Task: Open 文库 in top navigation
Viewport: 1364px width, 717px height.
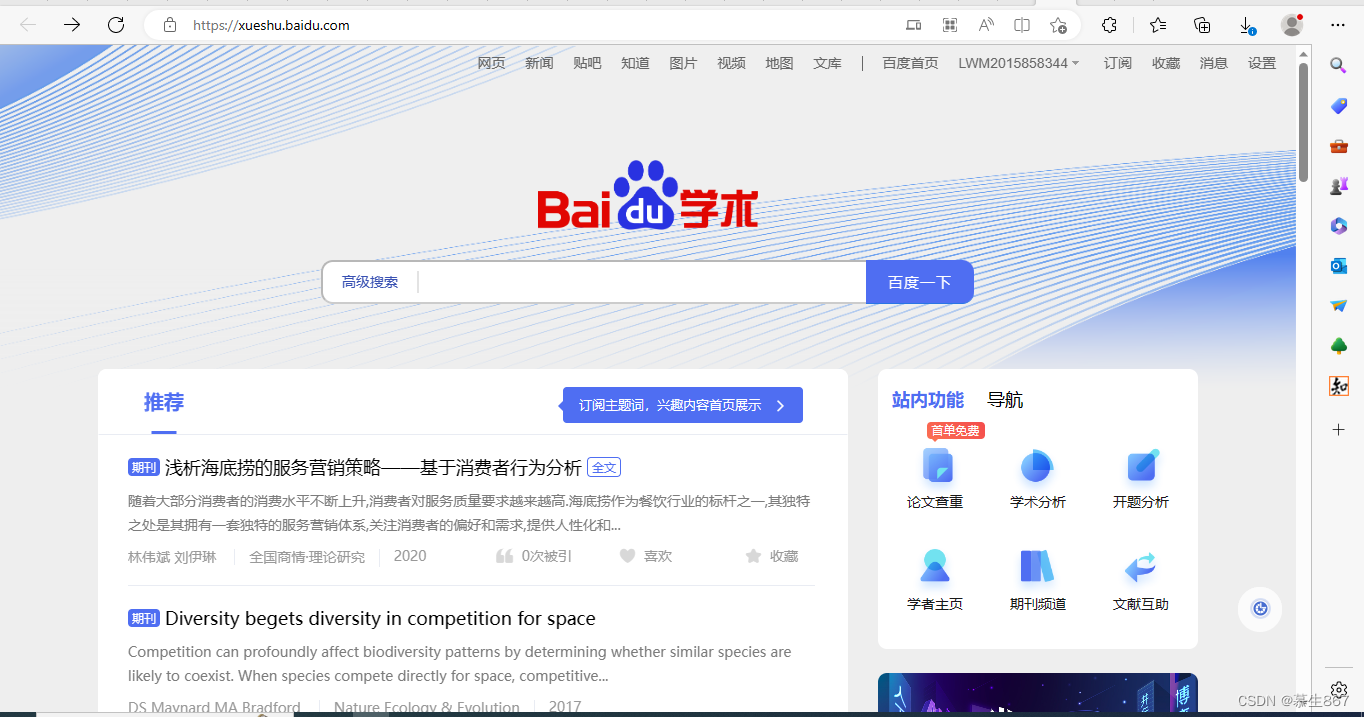Action: 827,63
